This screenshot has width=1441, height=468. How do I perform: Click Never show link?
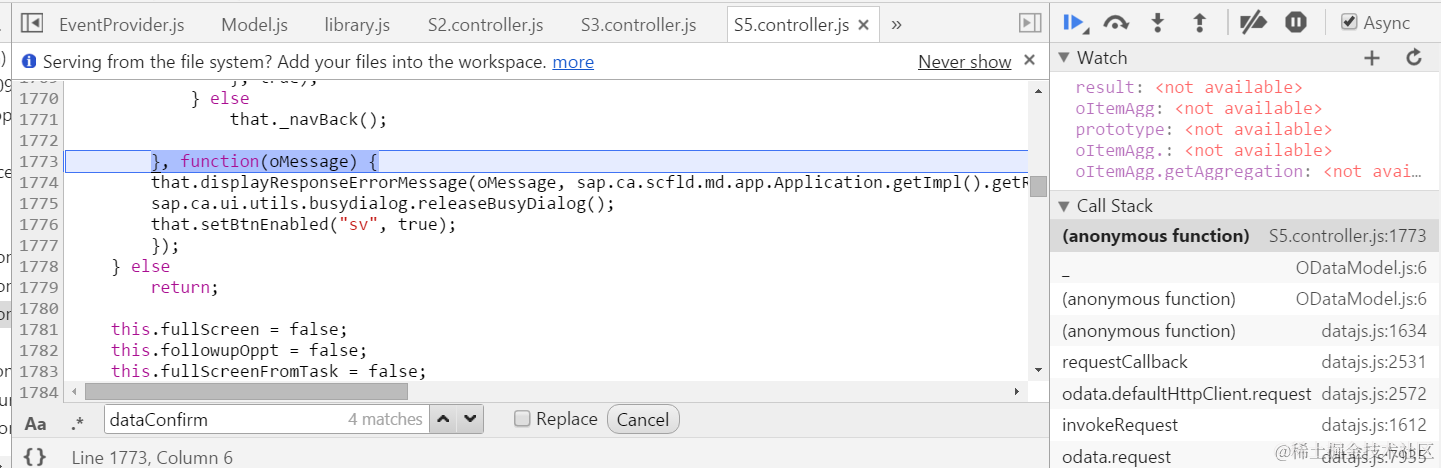(965, 62)
